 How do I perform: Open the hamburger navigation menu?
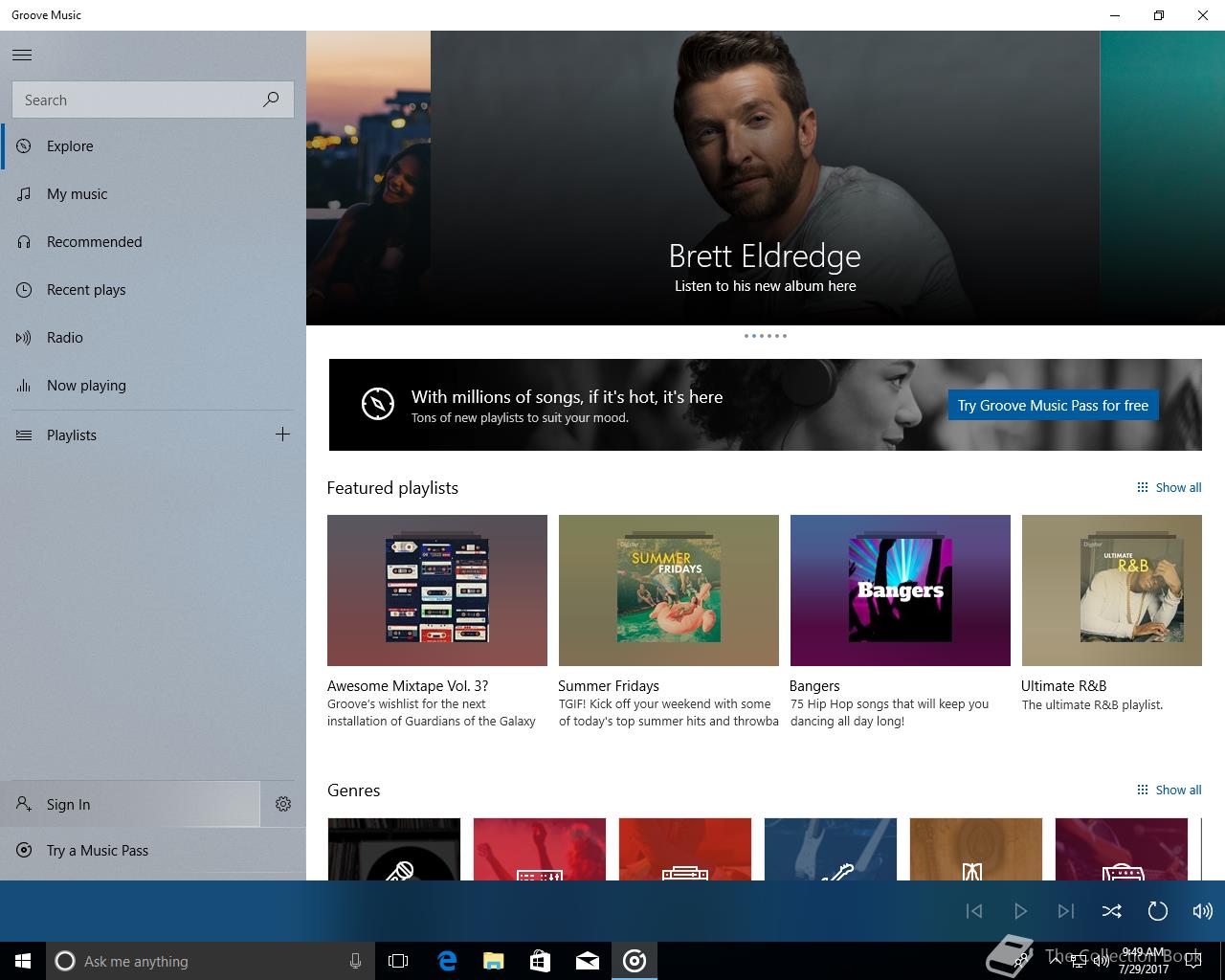pyautogui.click(x=22, y=55)
